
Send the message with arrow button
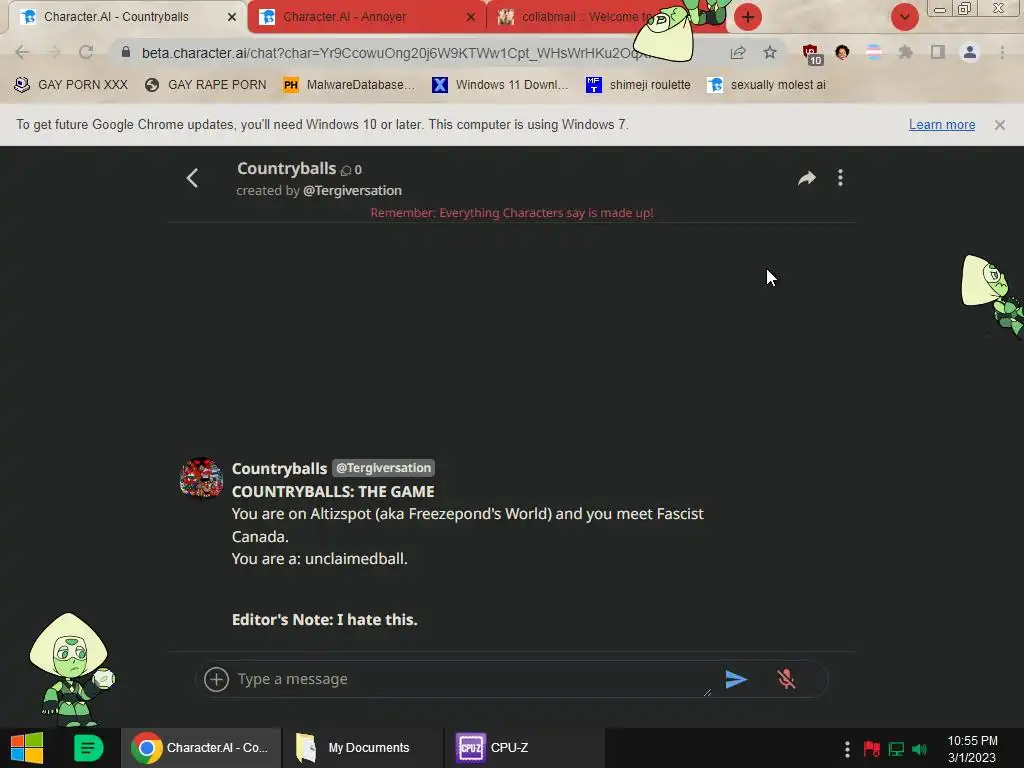[x=736, y=679]
